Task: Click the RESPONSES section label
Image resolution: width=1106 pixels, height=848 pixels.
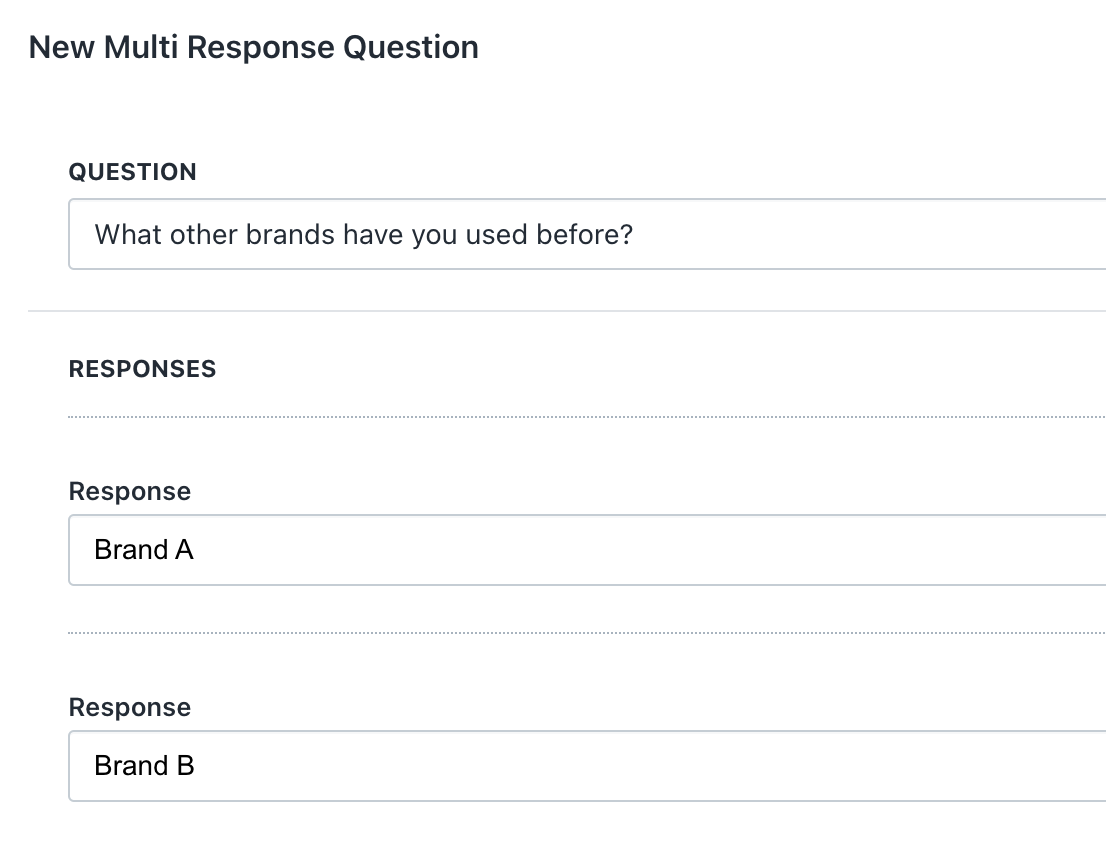Action: pos(142,369)
